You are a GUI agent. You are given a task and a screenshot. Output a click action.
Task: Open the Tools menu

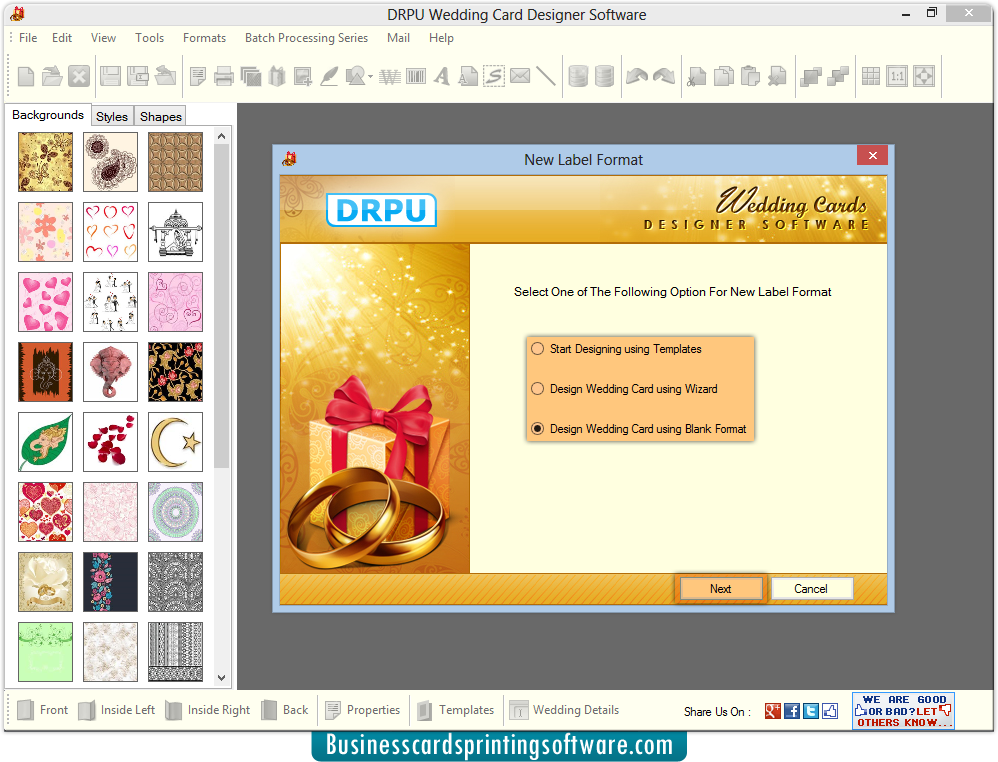click(150, 38)
